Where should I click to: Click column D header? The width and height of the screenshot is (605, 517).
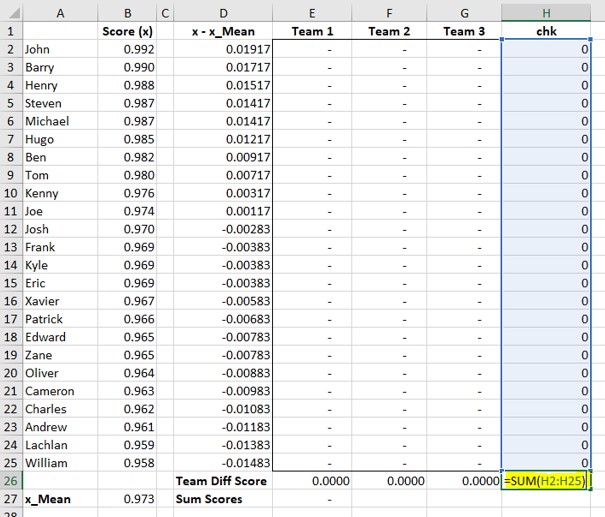click(223, 12)
